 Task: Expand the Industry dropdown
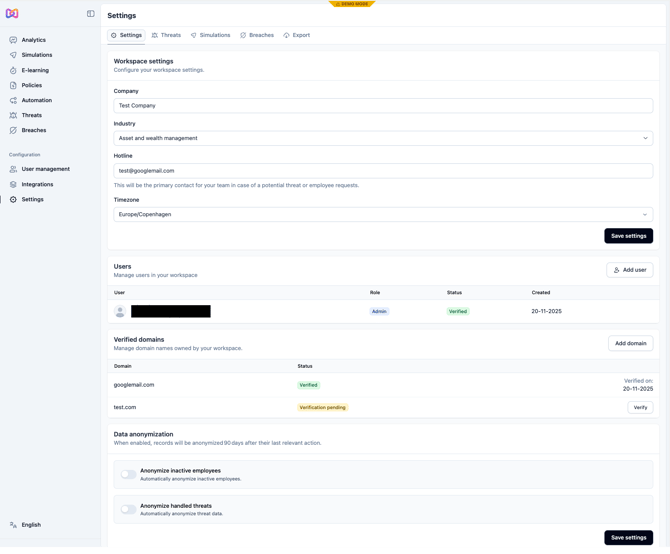[383, 138]
